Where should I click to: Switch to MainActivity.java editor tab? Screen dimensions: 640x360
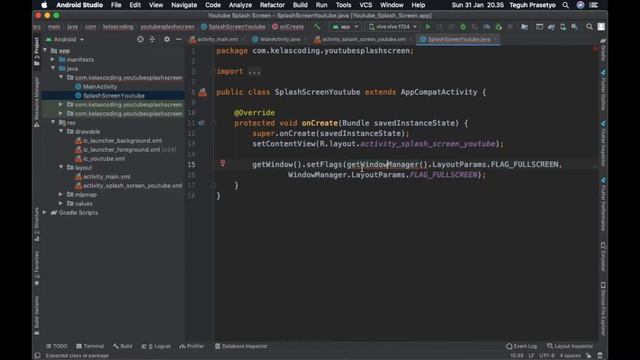click(279, 39)
